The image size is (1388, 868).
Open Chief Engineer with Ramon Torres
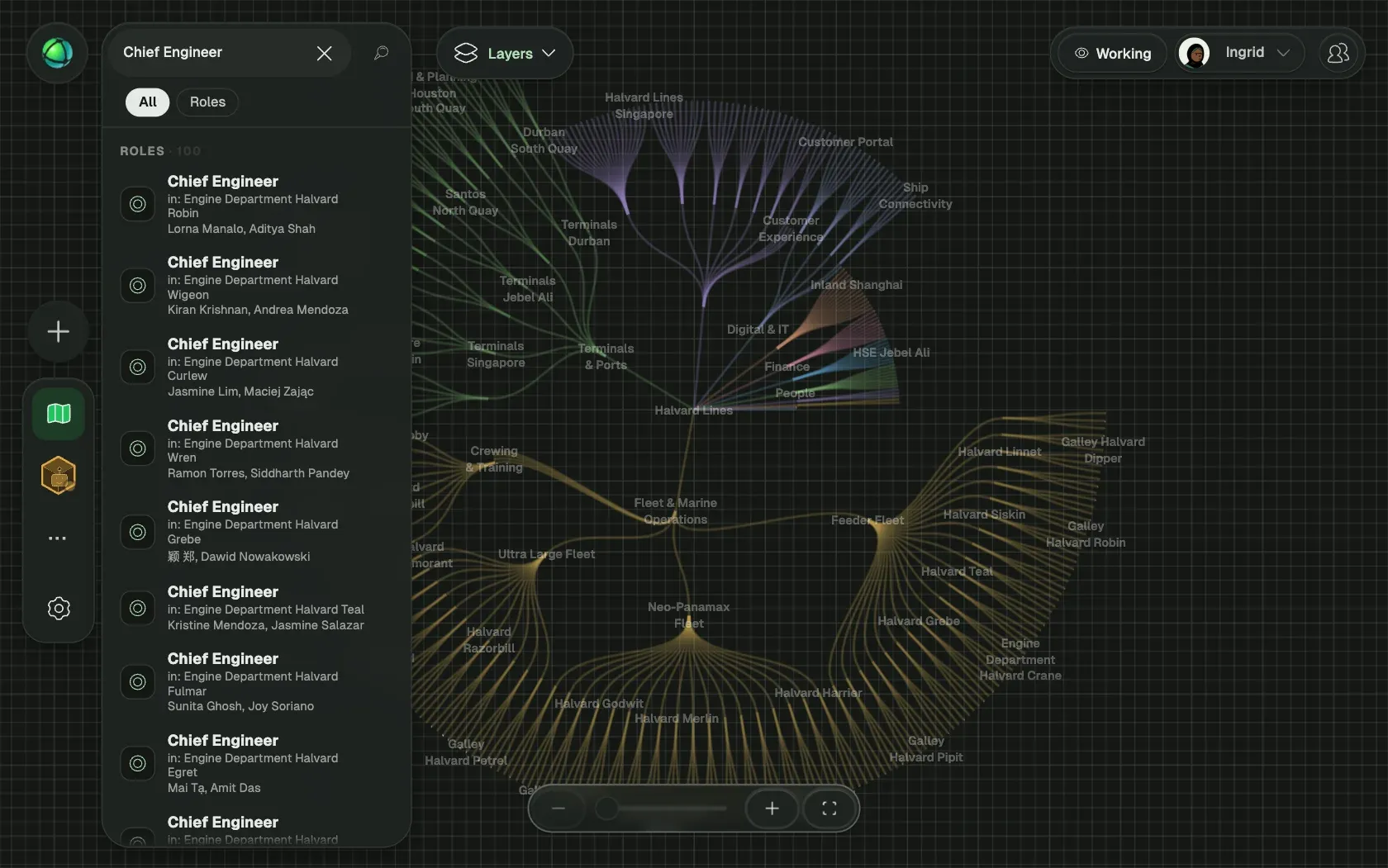click(x=256, y=448)
